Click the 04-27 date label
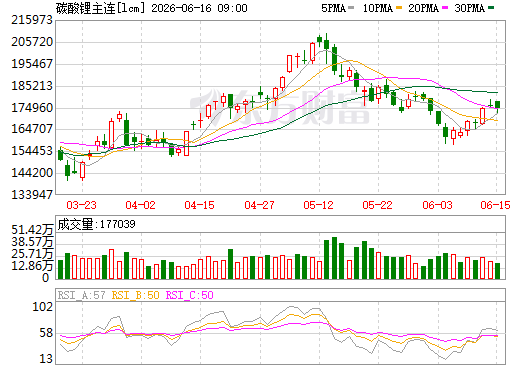Viewport: 520px width, 365px height. pyautogui.click(x=259, y=205)
